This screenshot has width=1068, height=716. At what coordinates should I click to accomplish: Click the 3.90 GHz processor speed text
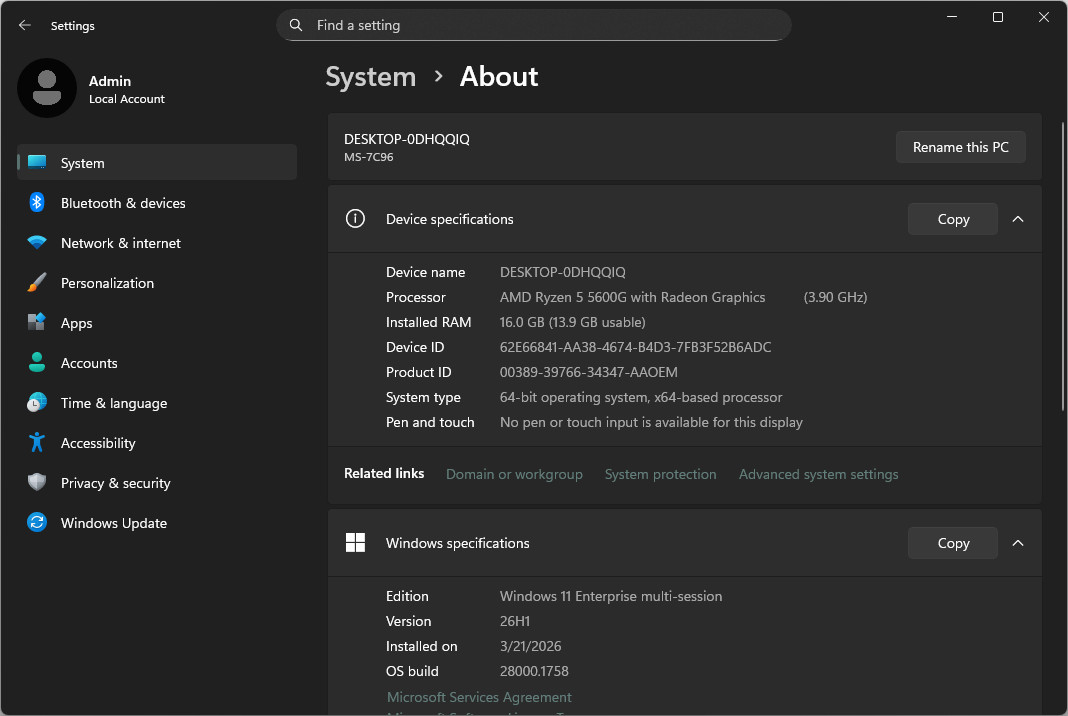[835, 297]
